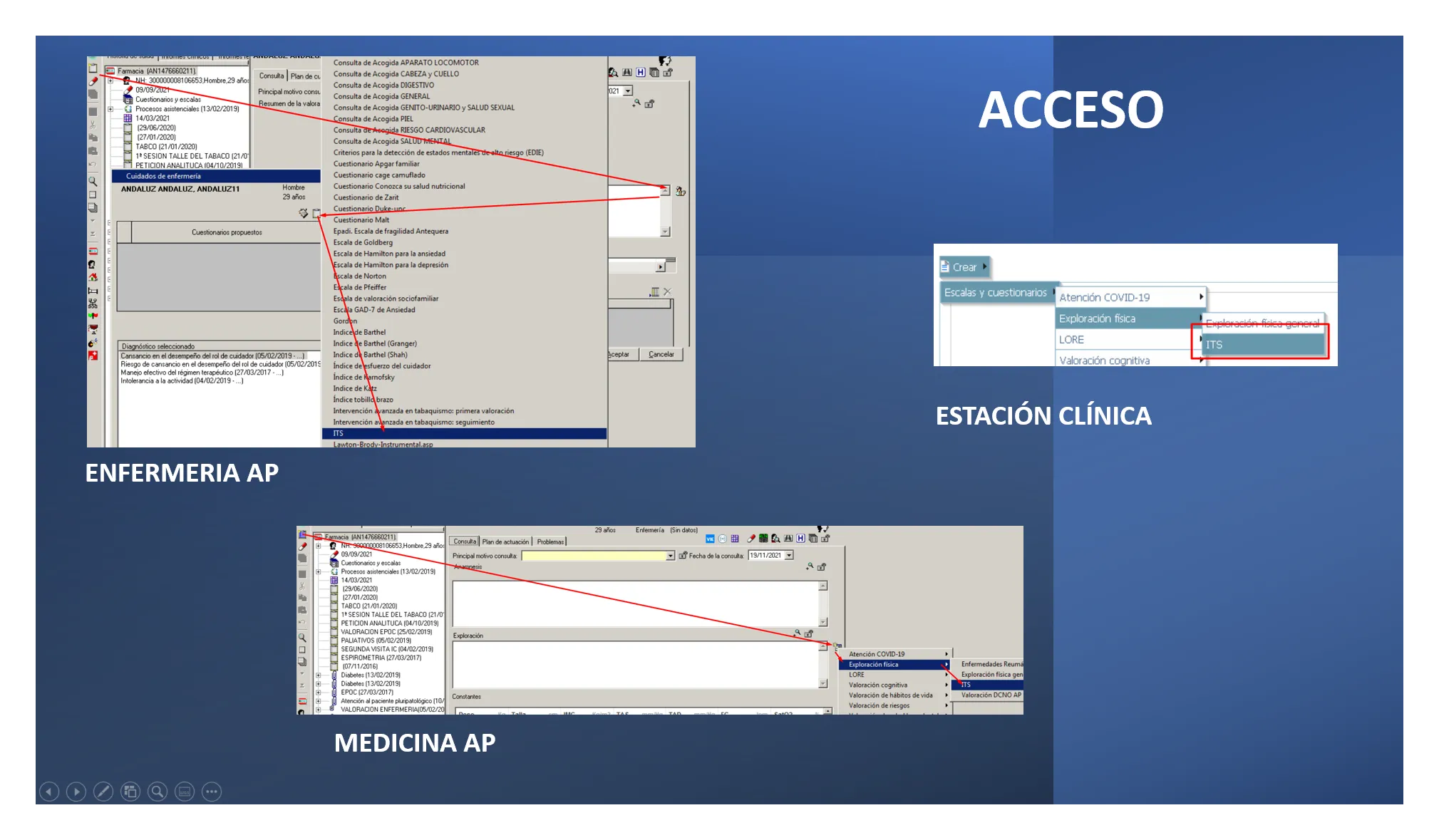Screen dimensions: 1439x840
Task: Click the Crear button in Estación Clínica
Action: tap(964, 267)
